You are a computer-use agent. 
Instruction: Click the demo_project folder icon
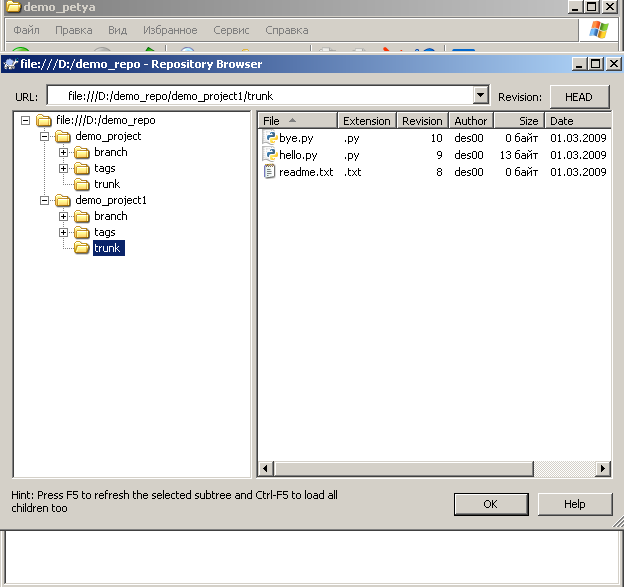coord(63,137)
